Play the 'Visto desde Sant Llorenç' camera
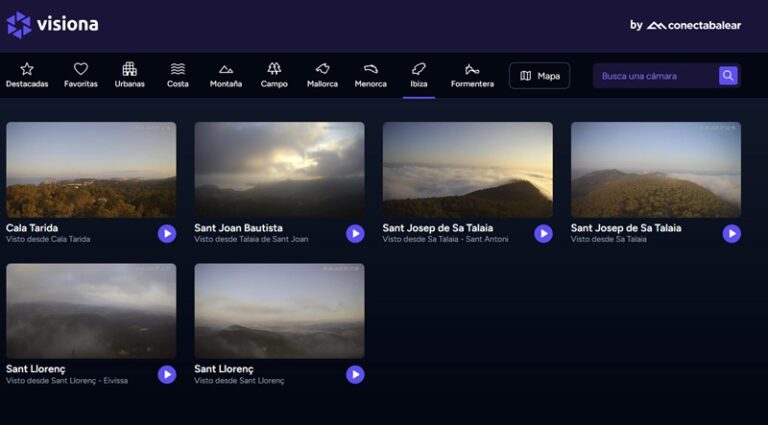Viewport: 768px width, 425px height. (355, 375)
